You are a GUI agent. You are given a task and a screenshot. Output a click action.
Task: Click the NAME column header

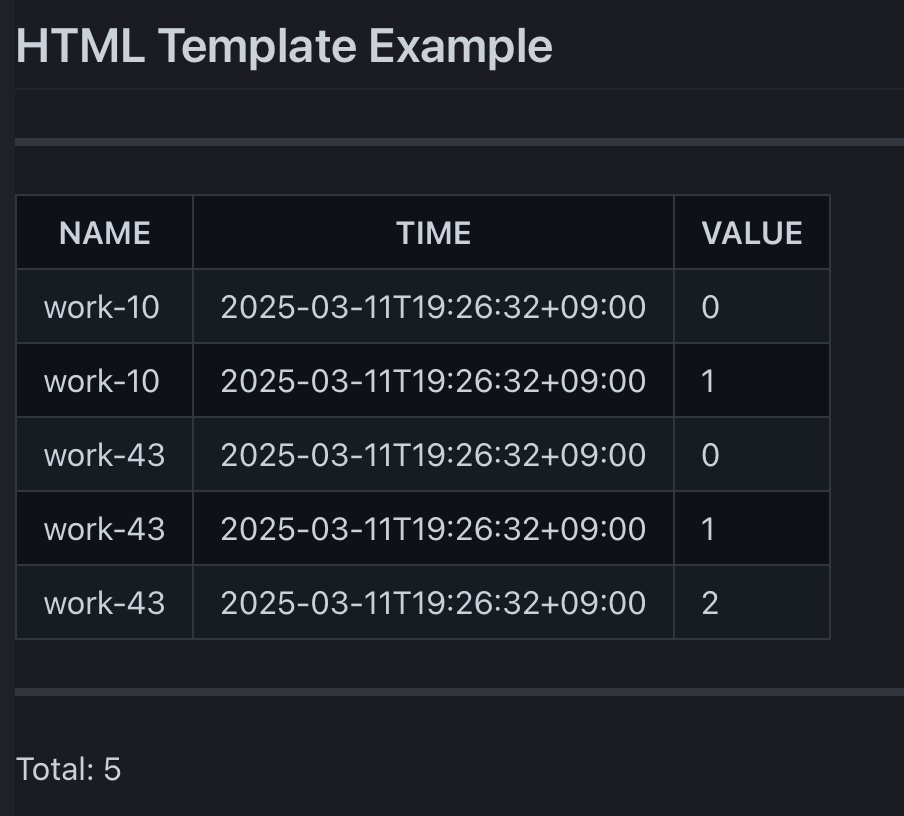[105, 233]
